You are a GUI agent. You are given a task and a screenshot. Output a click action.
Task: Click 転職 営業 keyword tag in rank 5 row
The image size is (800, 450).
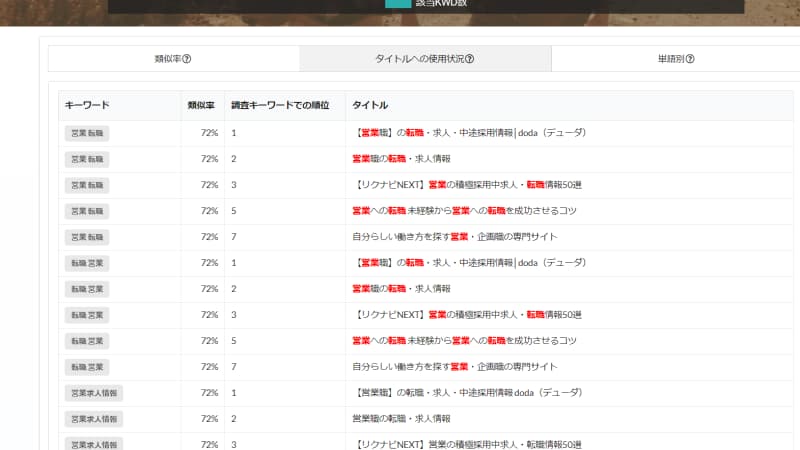point(87,341)
